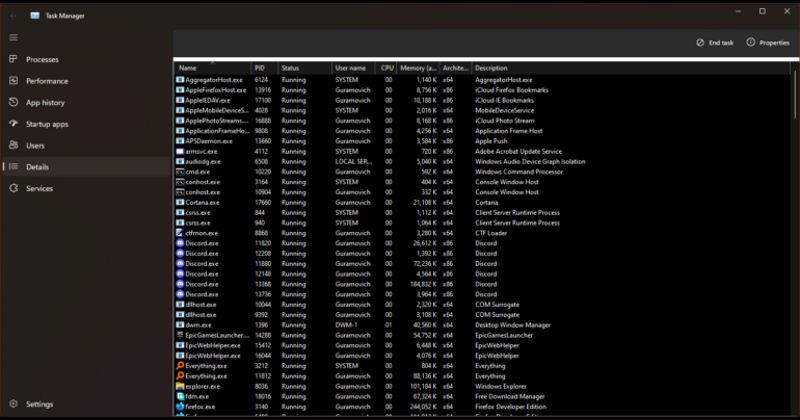Sort by the User name column
This screenshot has width=800, height=420.
point(353,68)
